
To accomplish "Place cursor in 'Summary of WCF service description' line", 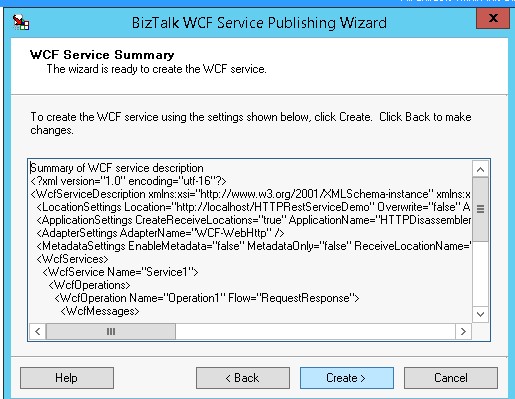I will [117, 168].
